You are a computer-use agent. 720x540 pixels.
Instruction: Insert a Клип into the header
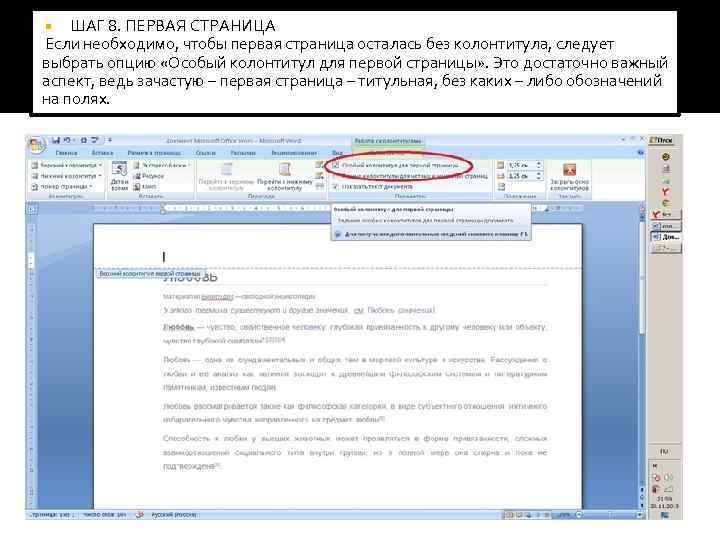click(145, 187)
